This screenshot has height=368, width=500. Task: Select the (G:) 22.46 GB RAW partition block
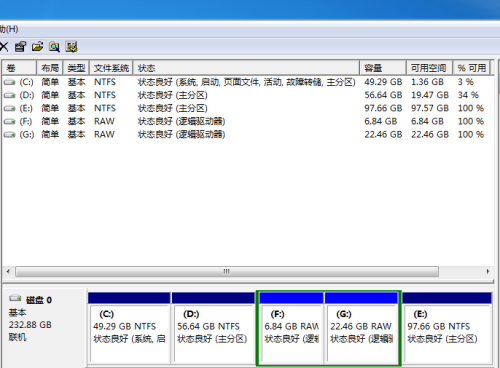[x=361, y=327]
